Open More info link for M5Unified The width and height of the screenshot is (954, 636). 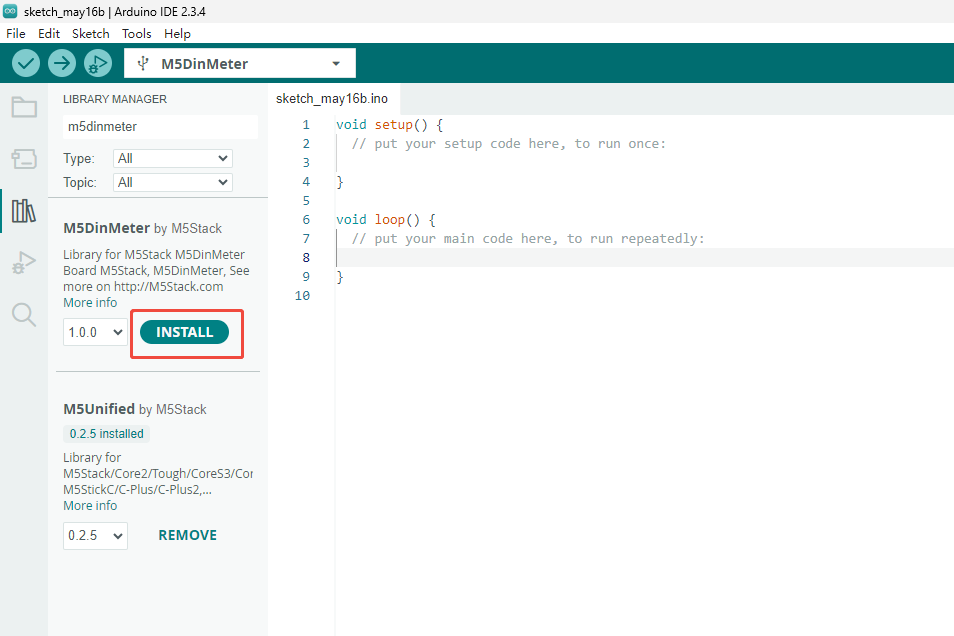[90, 506]
